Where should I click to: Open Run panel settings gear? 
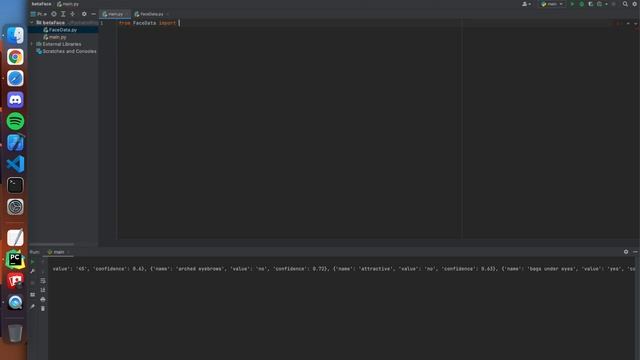click(x=626, y=252)
